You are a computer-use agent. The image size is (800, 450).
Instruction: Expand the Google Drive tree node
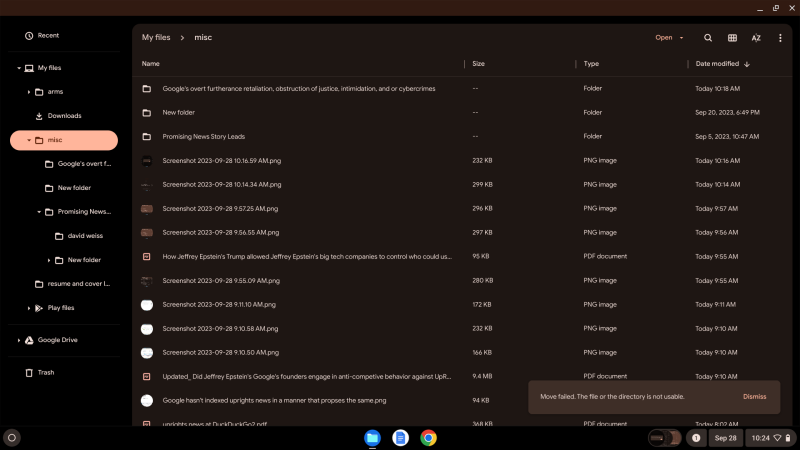[x=19, y=340]
